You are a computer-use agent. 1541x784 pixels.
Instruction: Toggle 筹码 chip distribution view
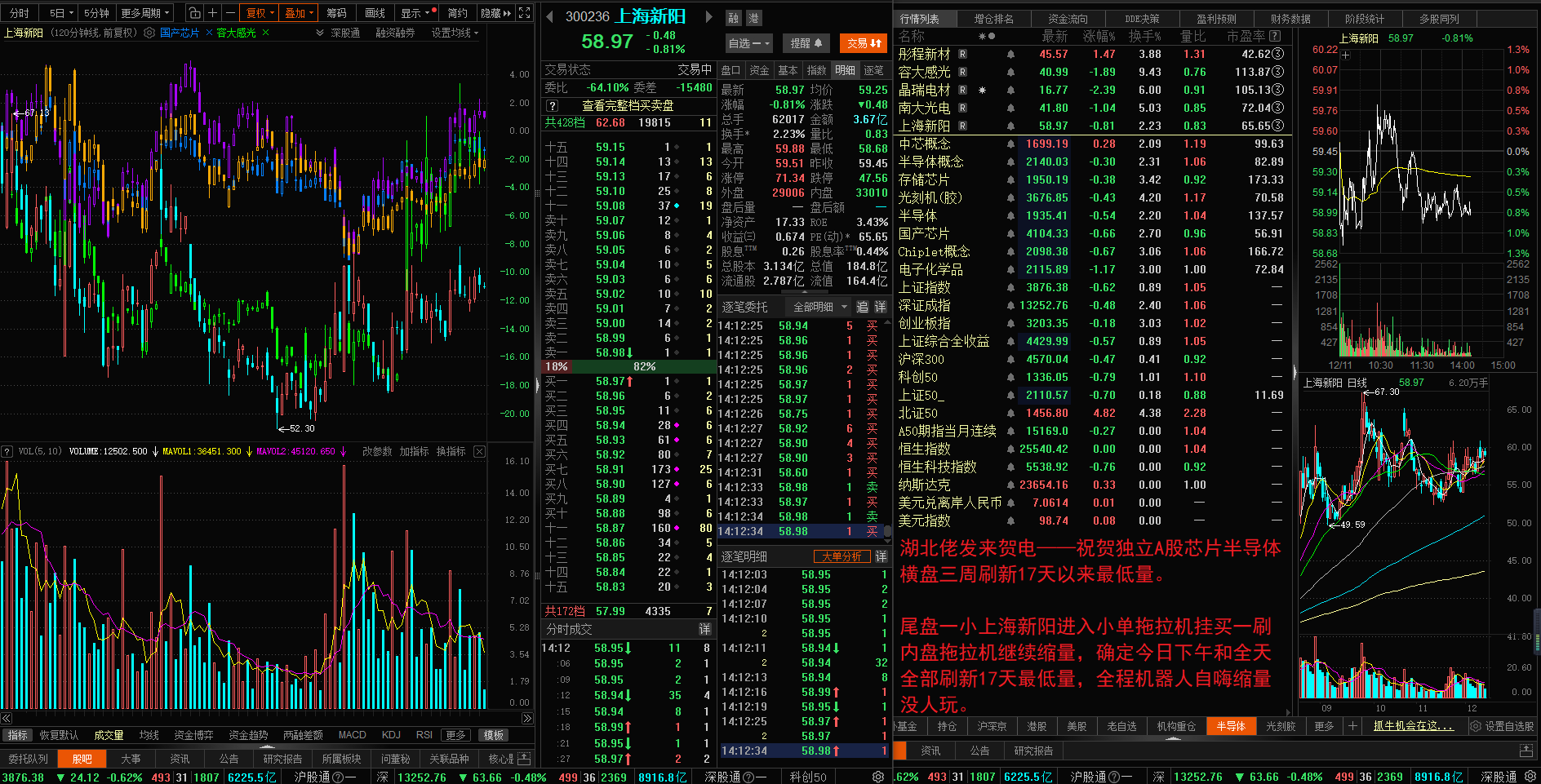point(336,13)
